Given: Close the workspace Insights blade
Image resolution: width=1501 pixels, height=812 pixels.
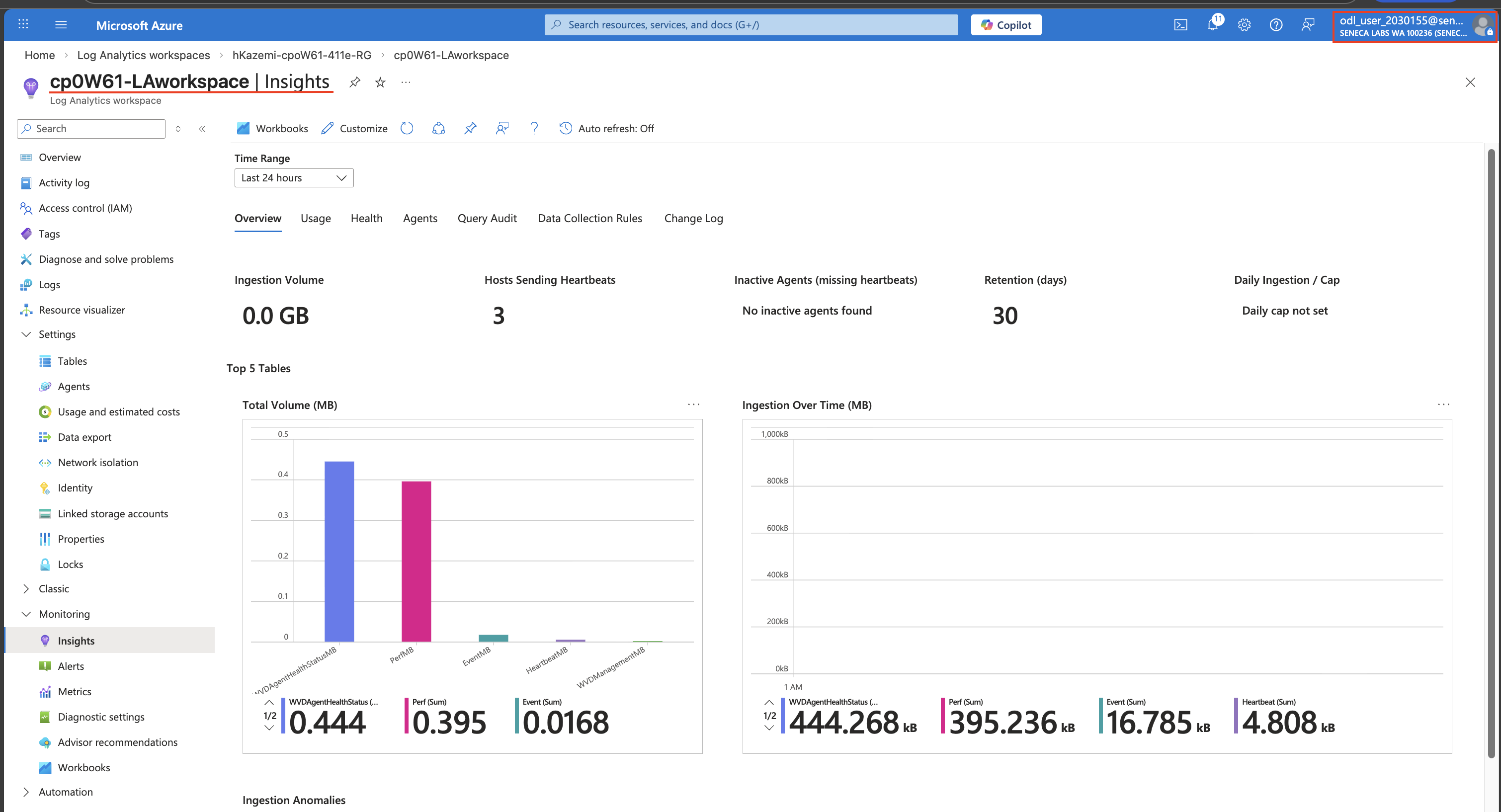Looking at the screenshot, I should [1470, 82].
